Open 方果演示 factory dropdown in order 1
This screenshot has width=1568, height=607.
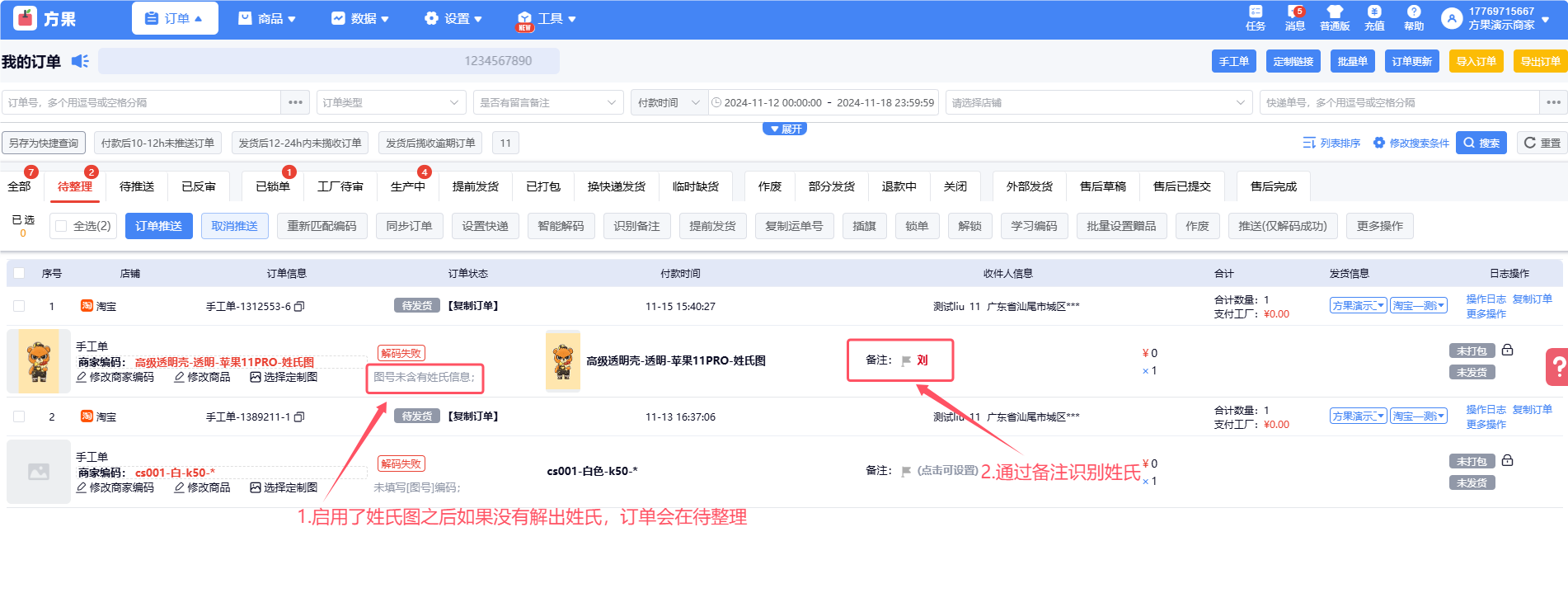(1359, 305)
